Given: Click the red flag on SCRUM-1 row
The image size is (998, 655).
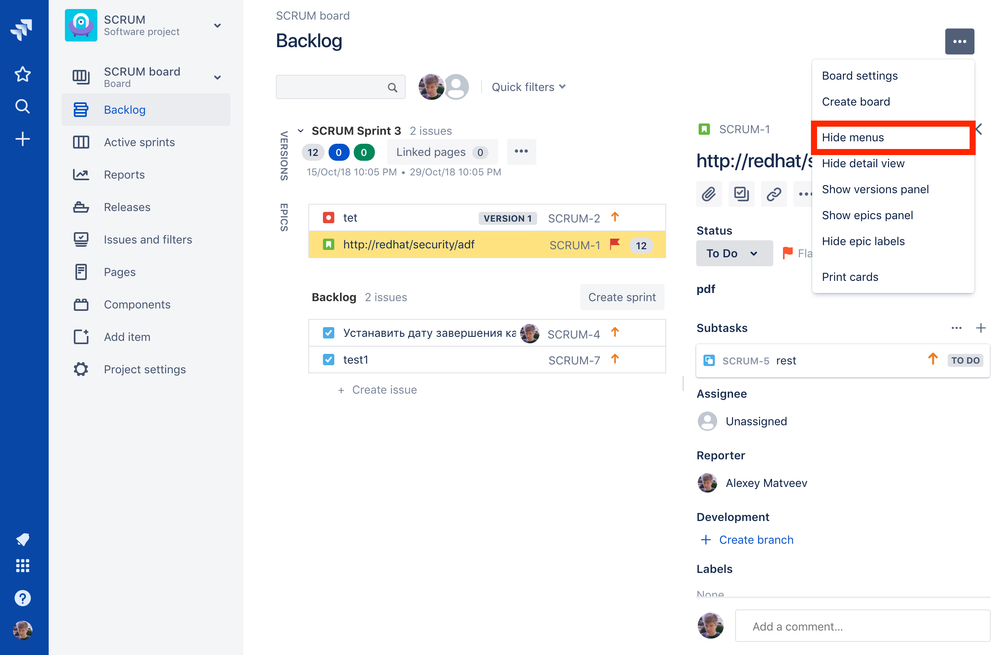Looking at the screenshot, I should [615, 244].
